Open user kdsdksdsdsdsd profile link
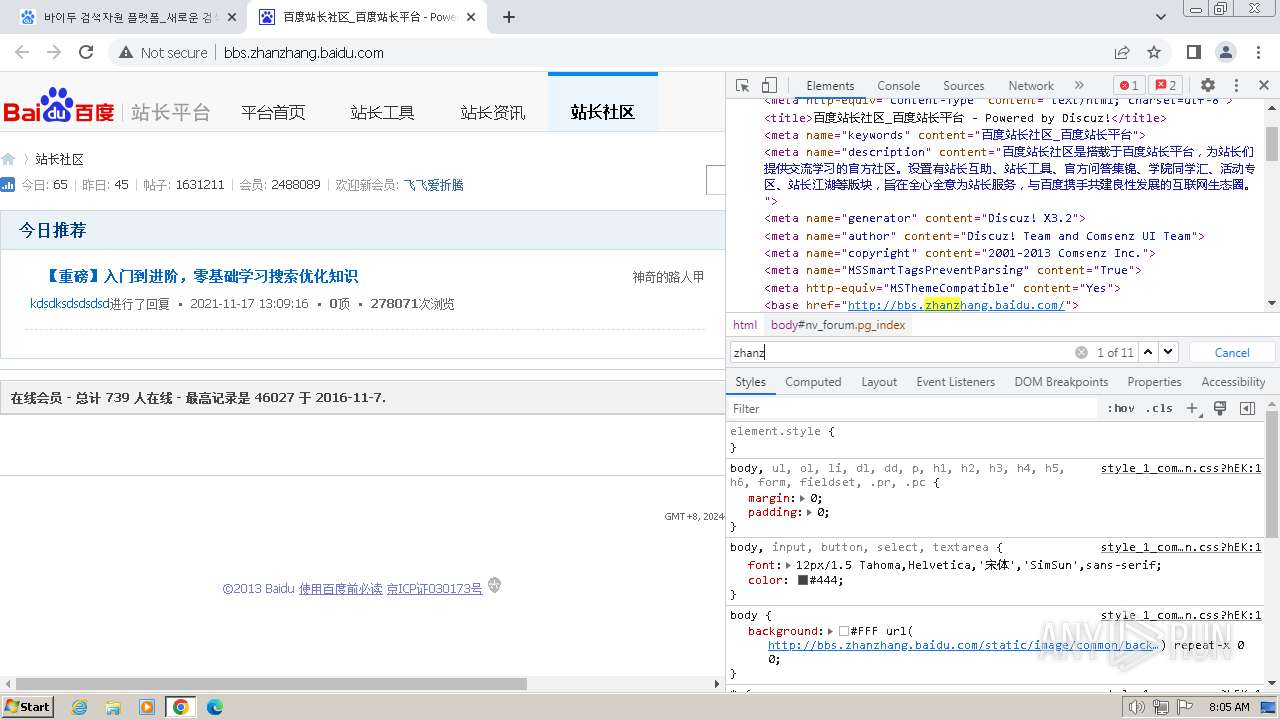Viewport: 1280px width, 720px height. pos(70,304)
